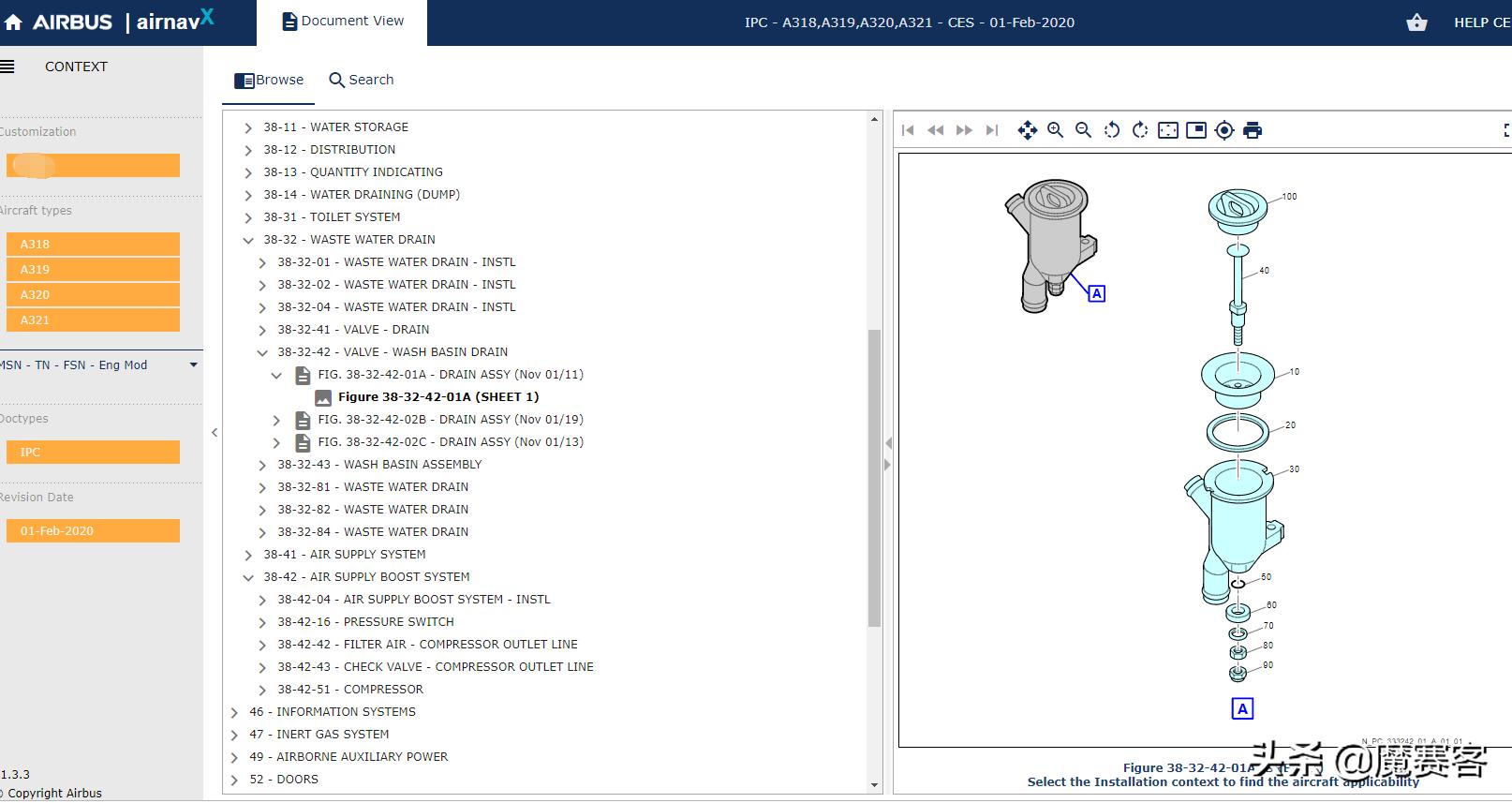Rotate the figure counterclockwise
The width and height of the screenshot is (1512, 803).
pos(1111,130)
